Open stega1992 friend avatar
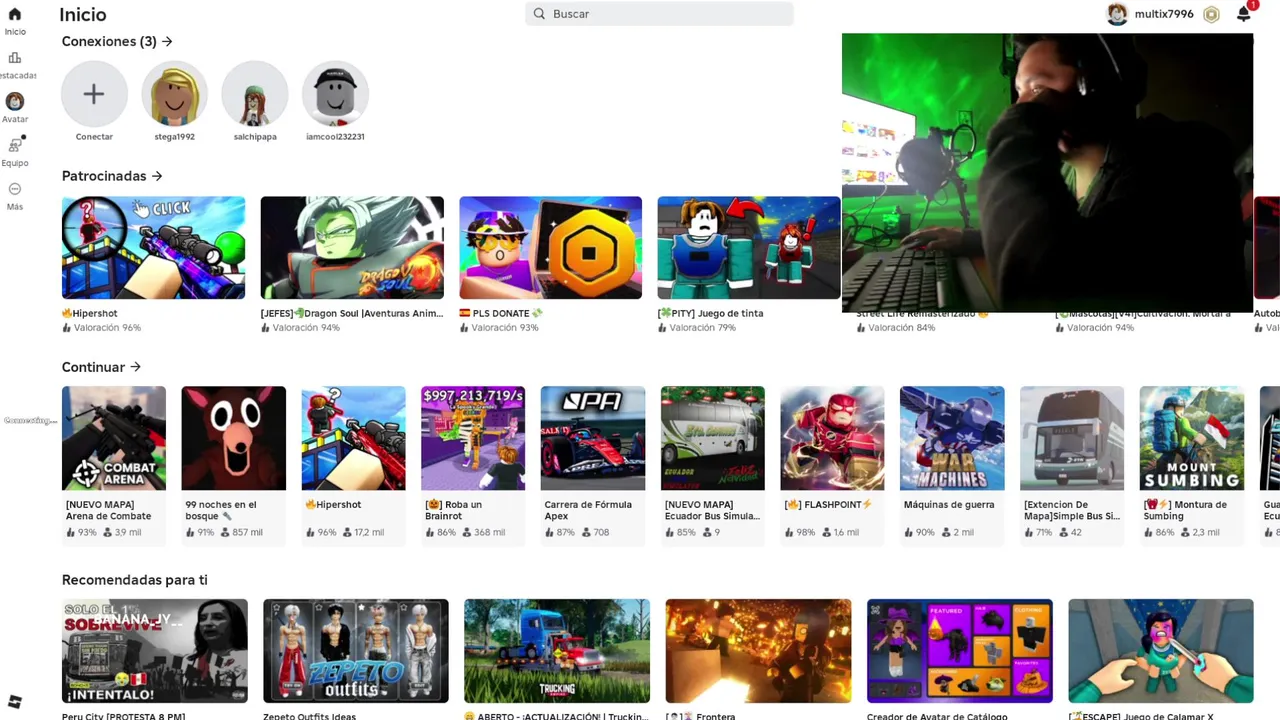This screenshot has height=720, width=1280. [174, 94]
